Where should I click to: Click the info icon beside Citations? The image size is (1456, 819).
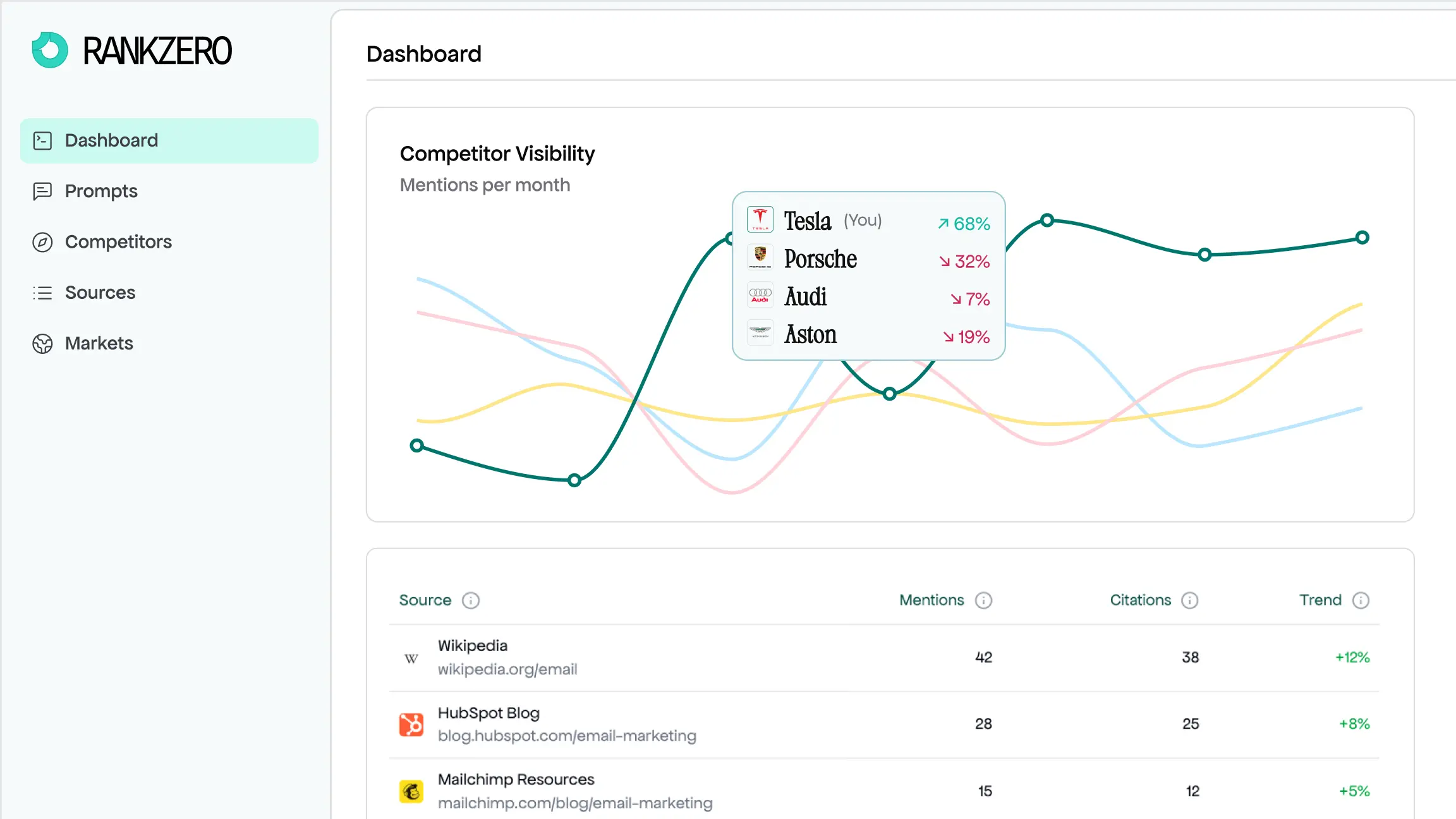point(1190,600)
